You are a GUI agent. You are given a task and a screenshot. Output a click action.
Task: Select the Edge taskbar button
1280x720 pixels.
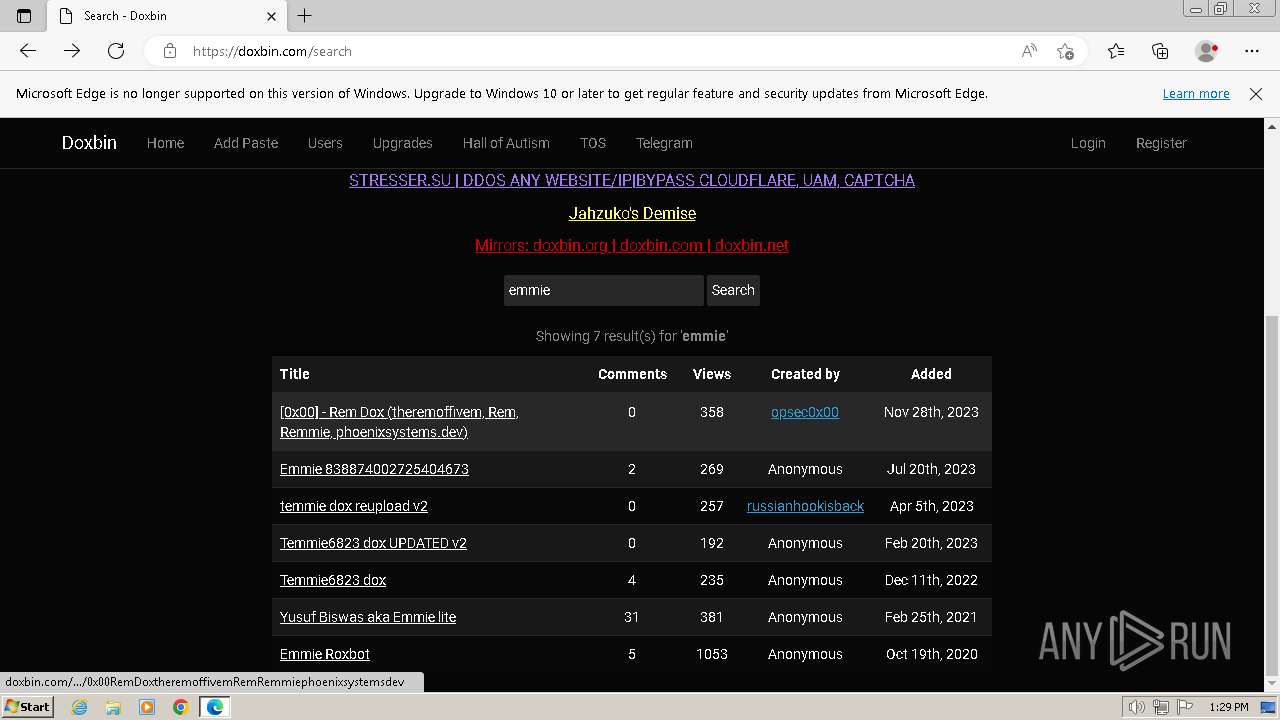pos(215,707)
